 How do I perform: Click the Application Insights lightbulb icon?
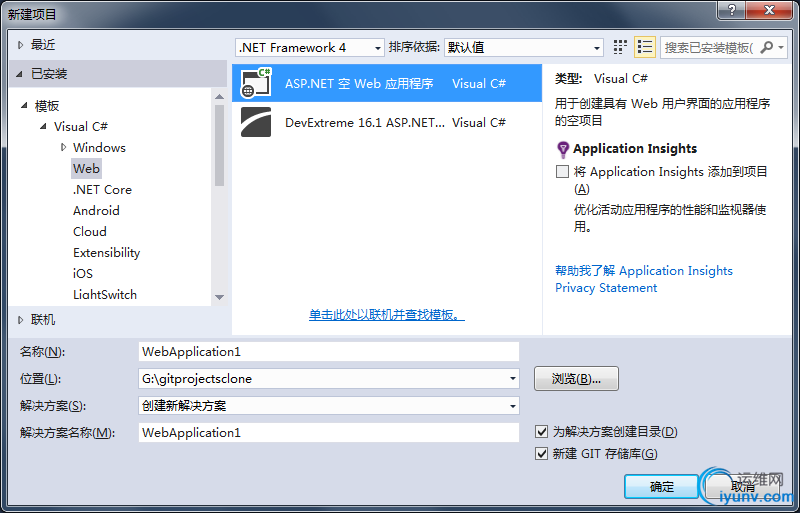[x=562, y=149]
